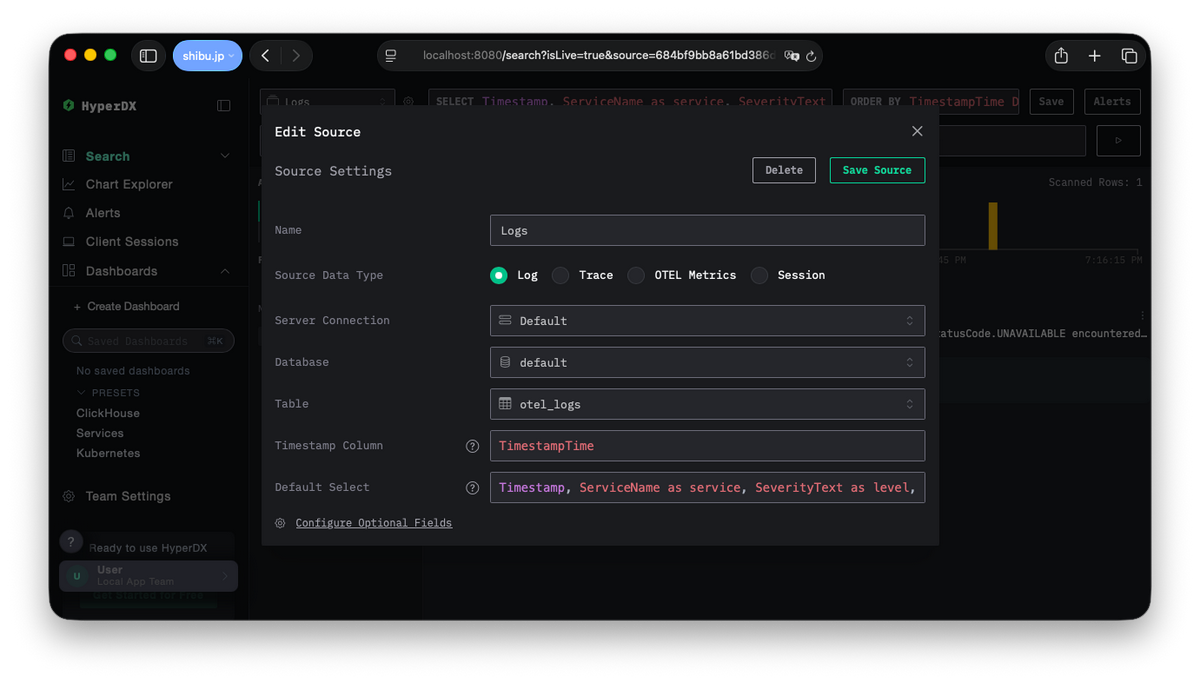Open the Logs source selector behind dialog
1200x685 pixels.
(x=328, y=102)
